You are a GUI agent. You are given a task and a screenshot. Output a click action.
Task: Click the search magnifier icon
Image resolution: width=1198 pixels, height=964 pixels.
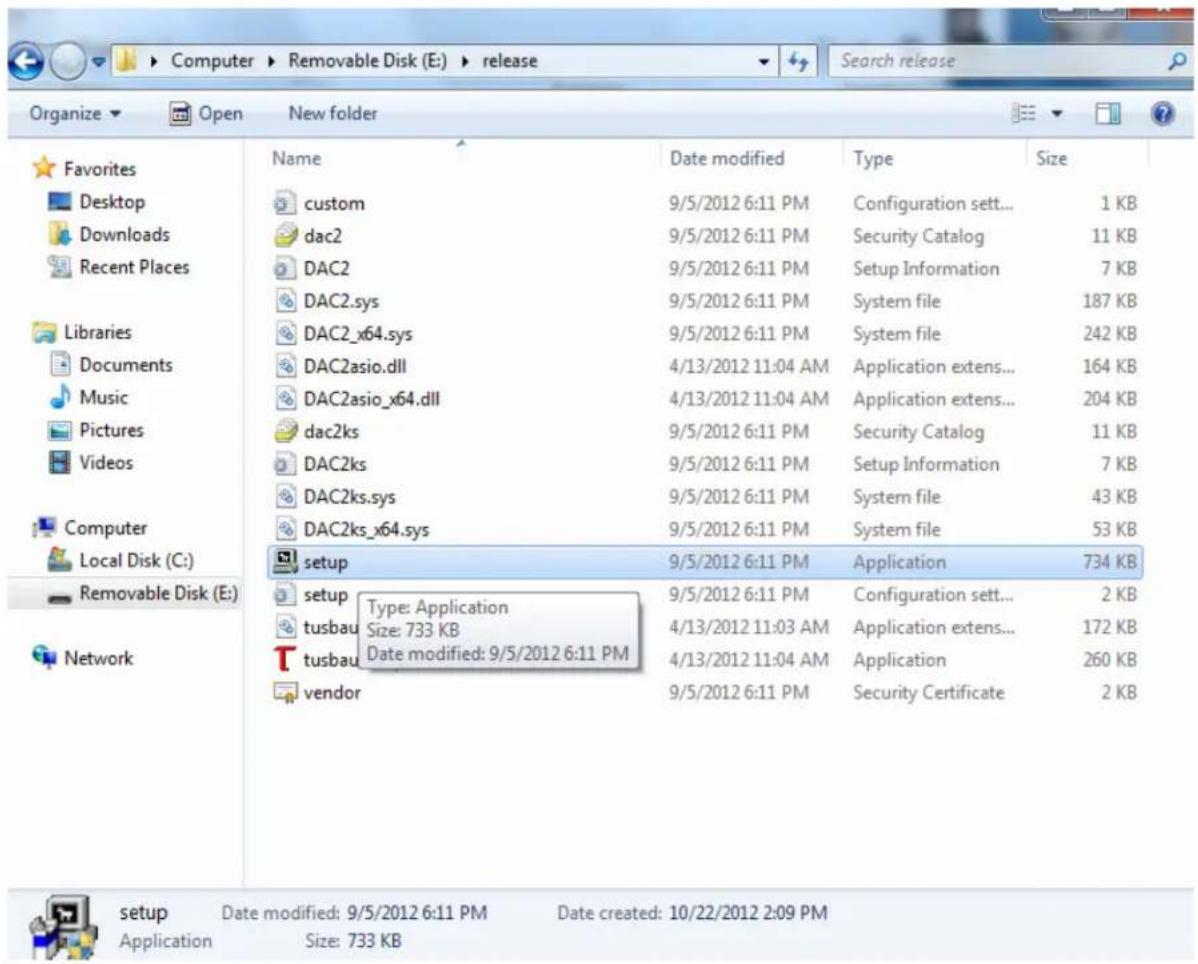[x=1177, y=61]
